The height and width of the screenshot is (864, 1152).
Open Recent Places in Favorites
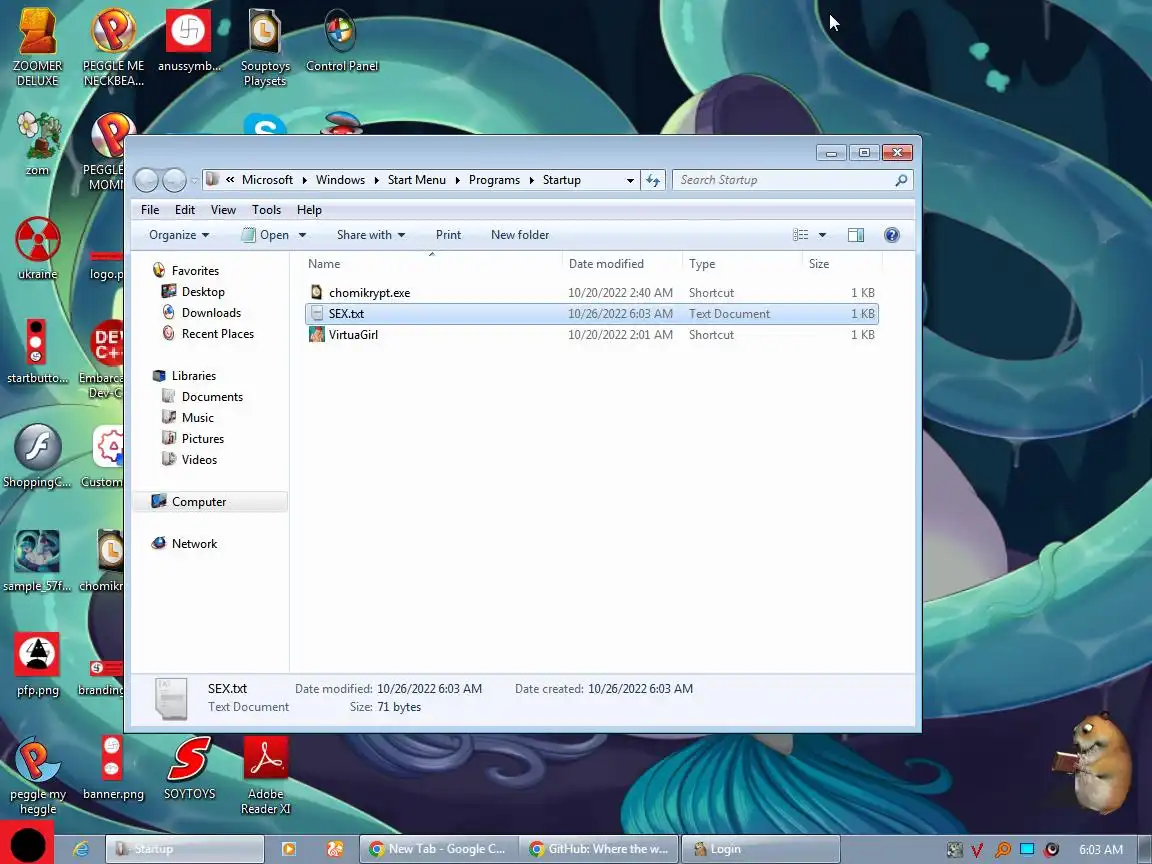point(208,334)
